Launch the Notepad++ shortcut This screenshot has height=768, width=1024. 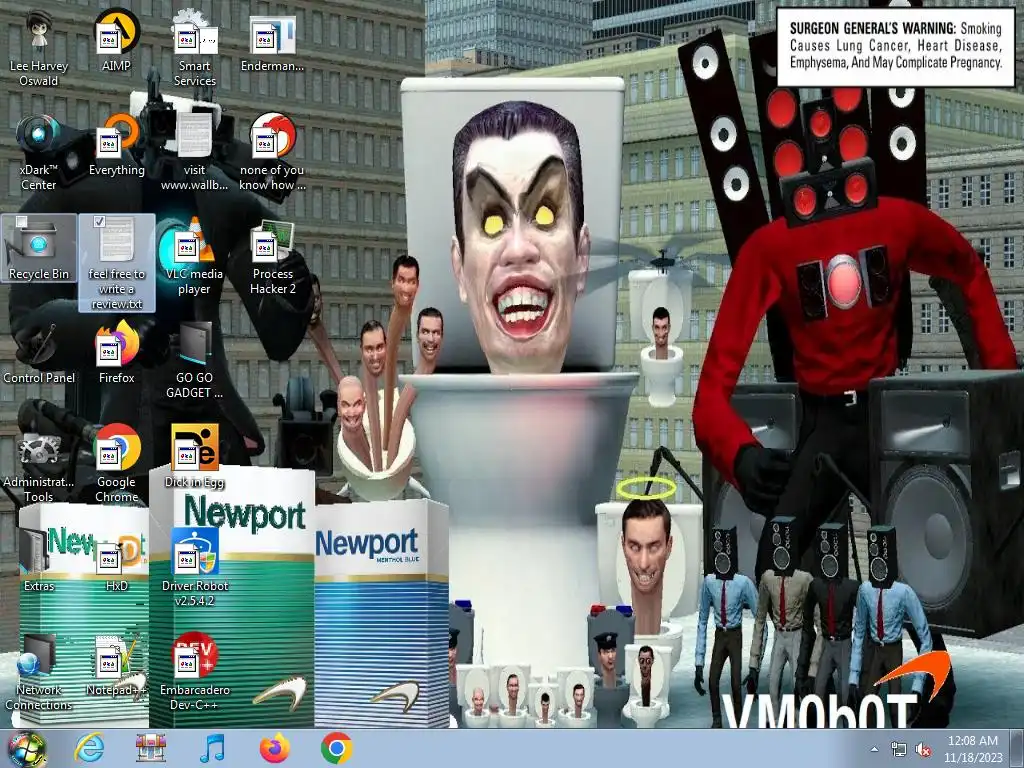coord(116,665)
